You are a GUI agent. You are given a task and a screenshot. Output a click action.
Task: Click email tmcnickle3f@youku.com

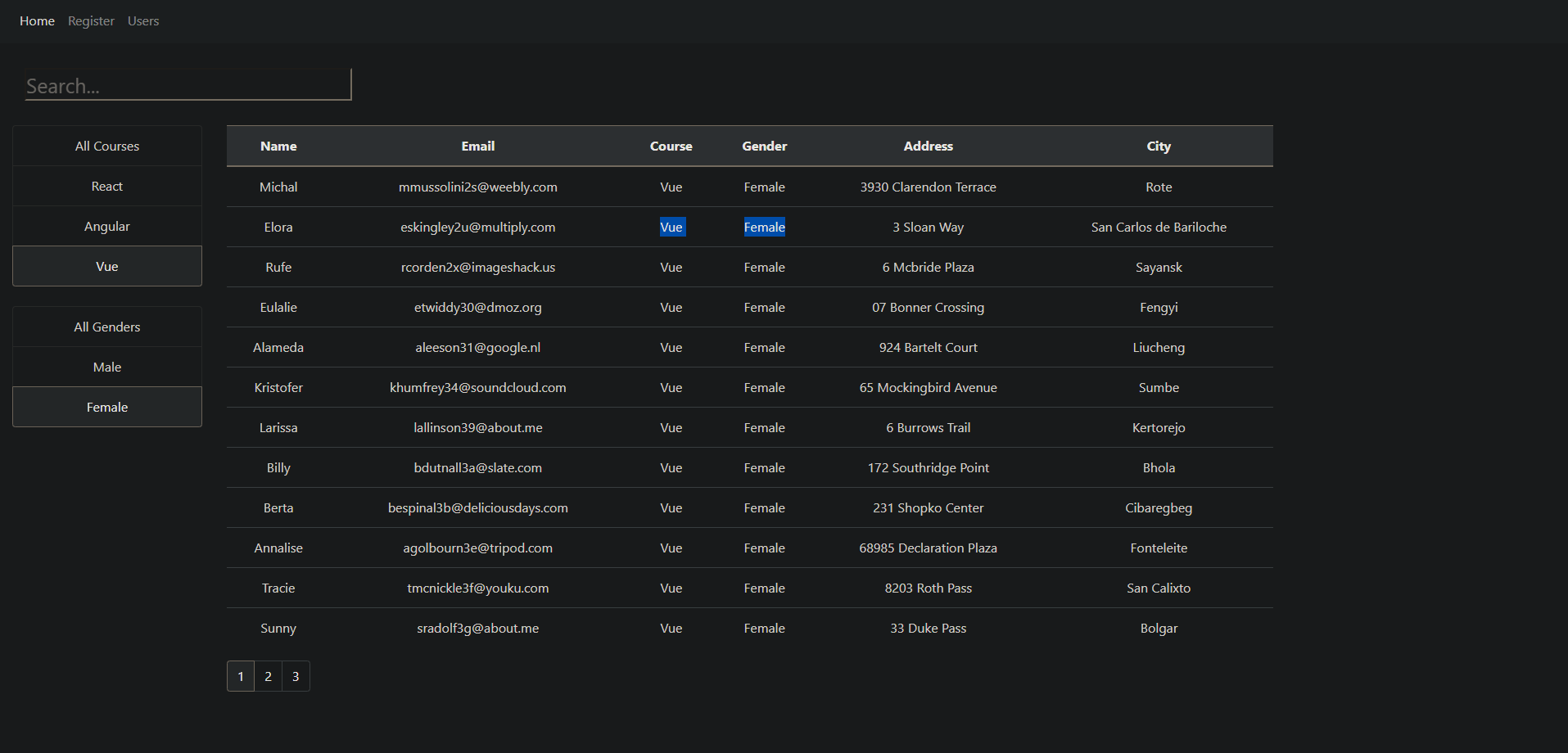click(x=478, y=588)
